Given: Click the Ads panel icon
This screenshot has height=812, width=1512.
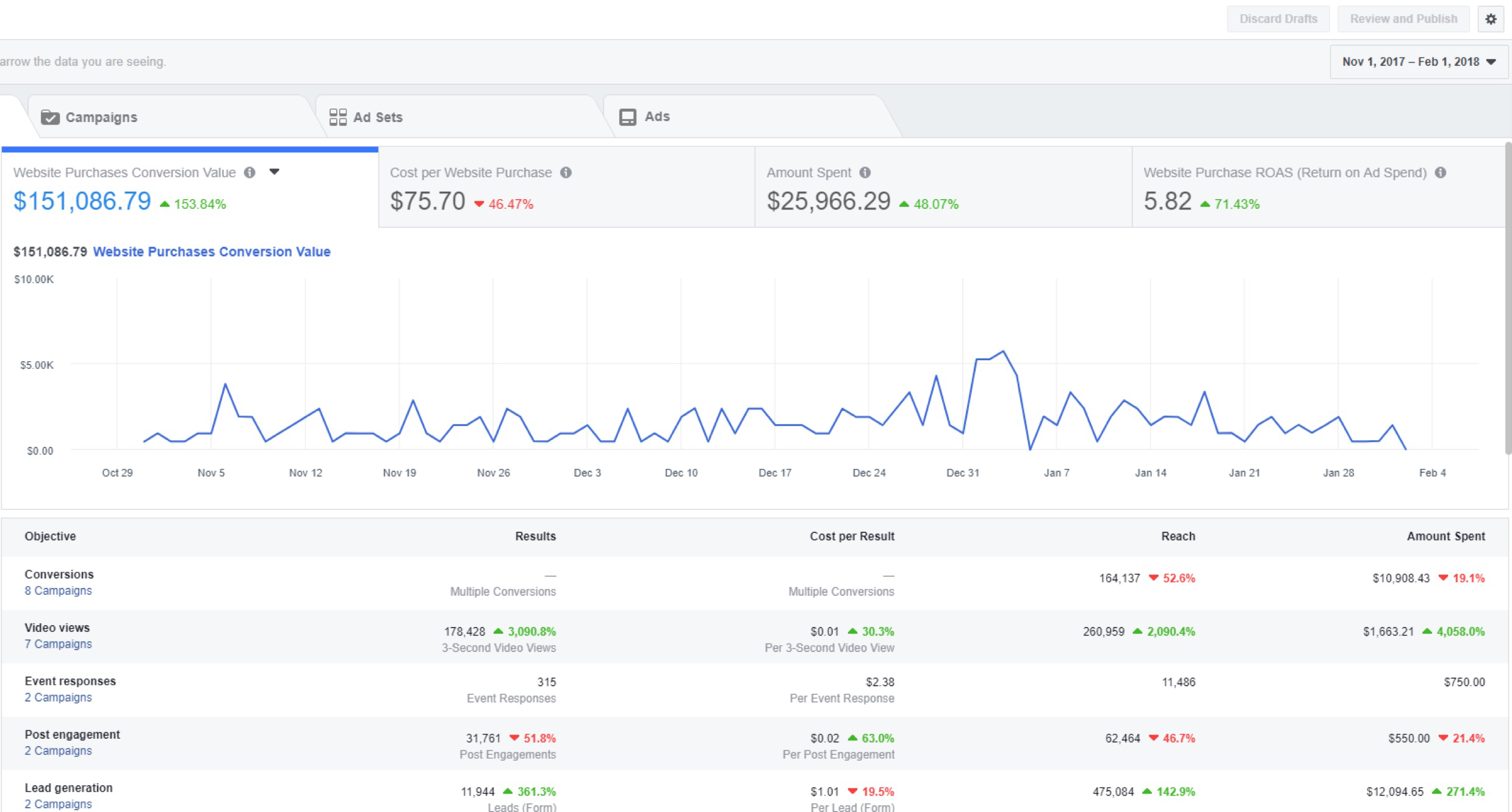Looking at the screenshot, I should click(627, 117).
